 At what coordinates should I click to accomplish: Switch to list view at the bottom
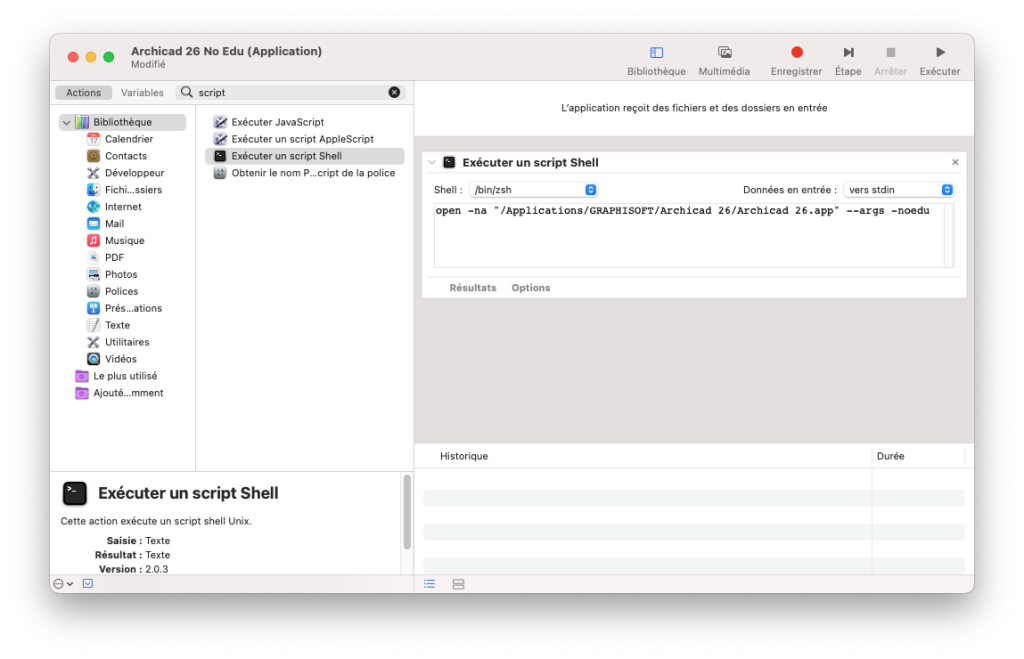point(429,584)
